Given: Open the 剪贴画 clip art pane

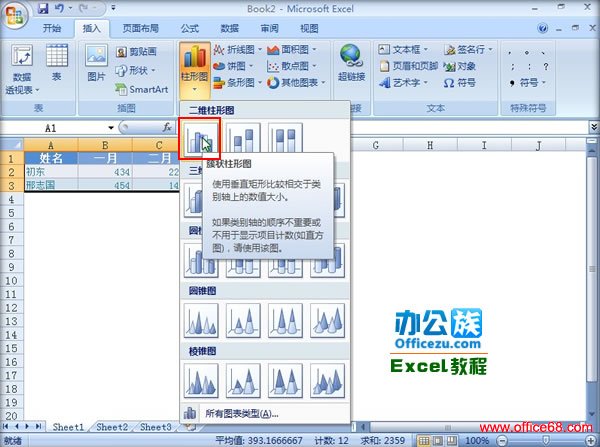Looking at the screenshot, I should tap(137, 51).
